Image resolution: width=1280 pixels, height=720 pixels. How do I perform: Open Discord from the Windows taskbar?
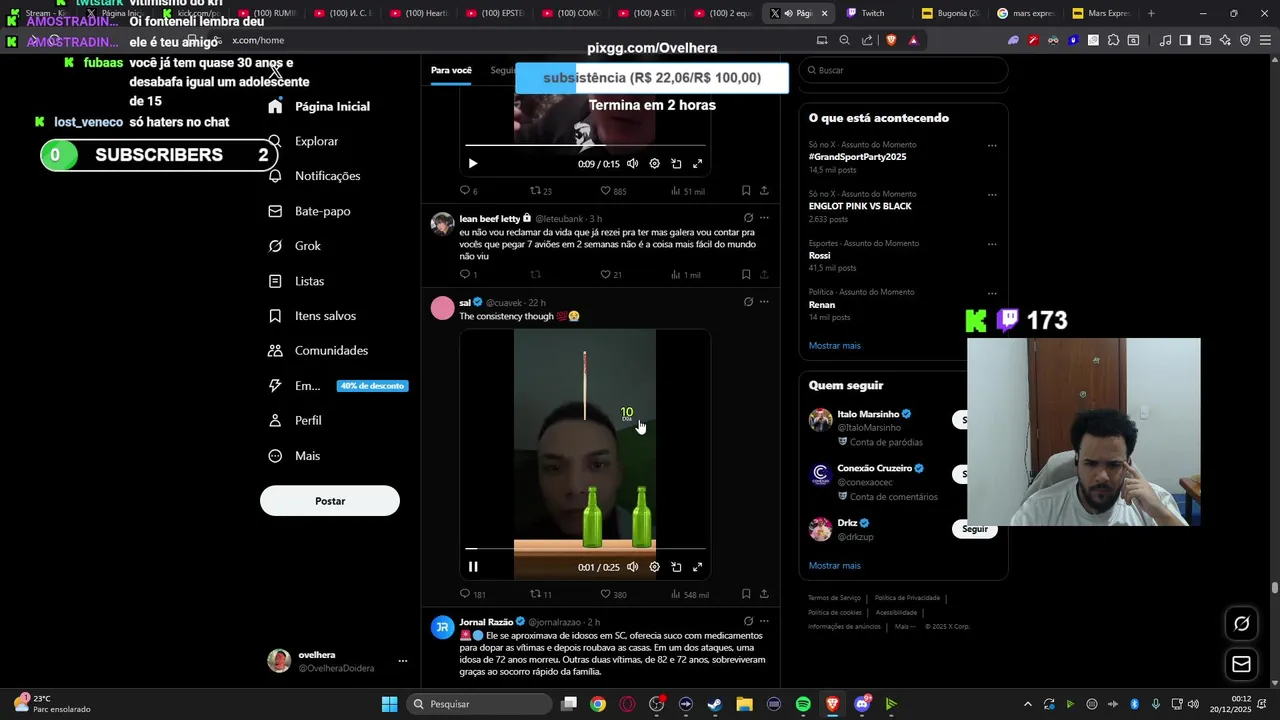(x=862, y=704)
